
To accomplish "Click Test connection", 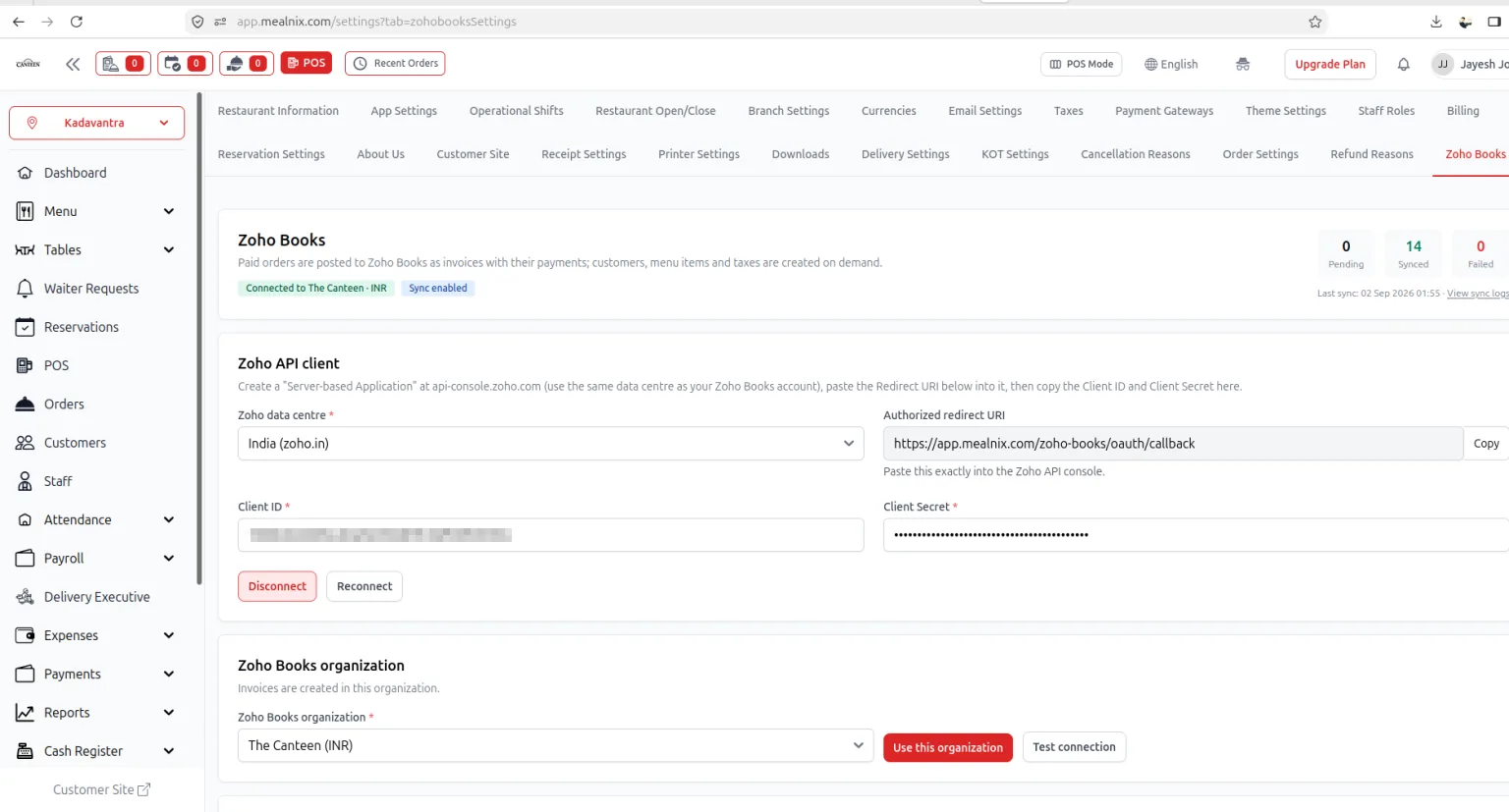I will 1074,747.
